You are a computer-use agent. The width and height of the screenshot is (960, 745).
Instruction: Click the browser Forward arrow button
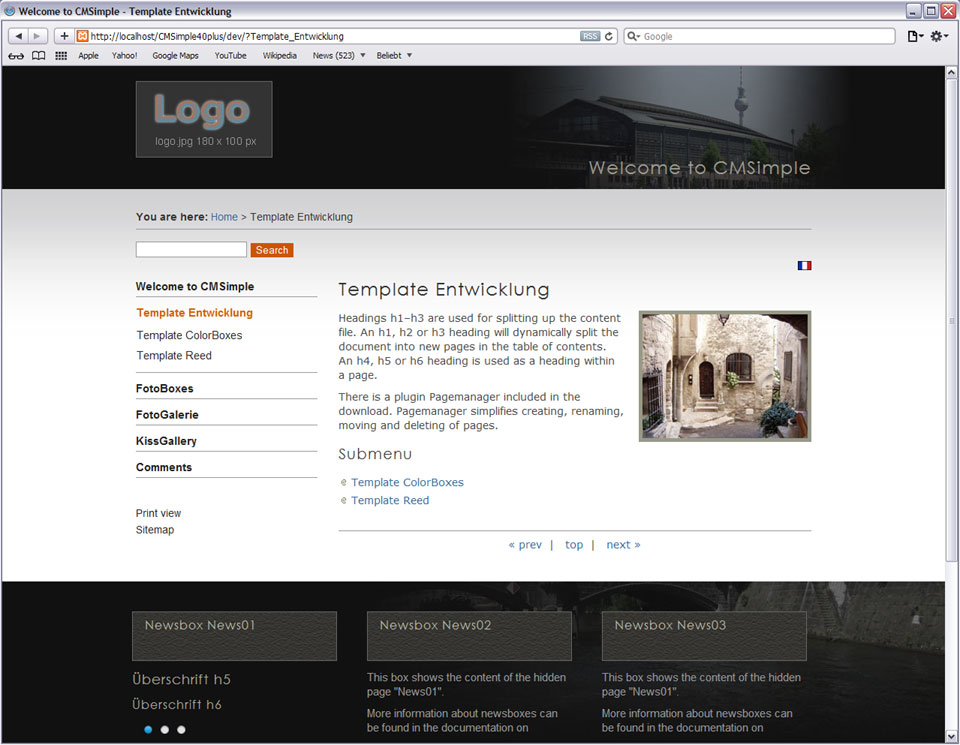(x=38, y=36)
